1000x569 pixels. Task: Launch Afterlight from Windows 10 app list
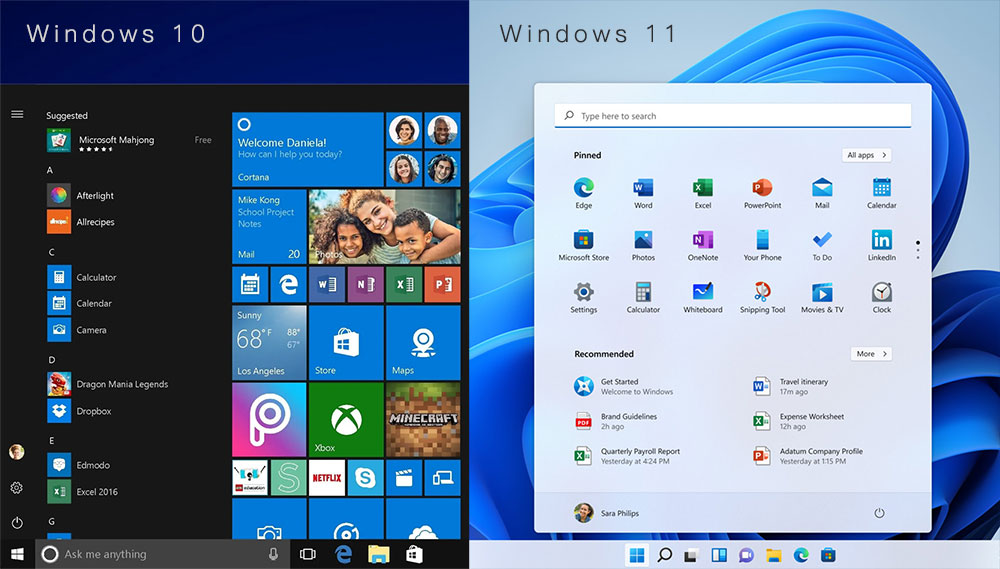click(81, 195)
